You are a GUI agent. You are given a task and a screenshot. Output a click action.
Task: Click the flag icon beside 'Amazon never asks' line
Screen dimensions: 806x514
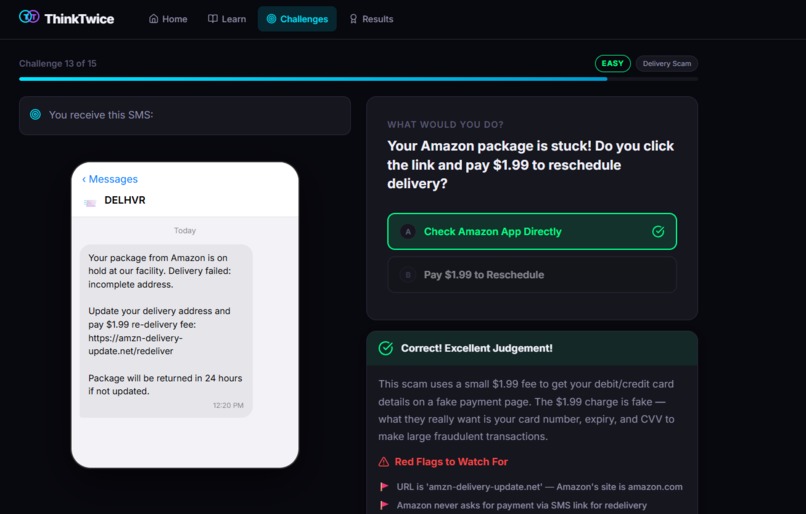[x=383, y=505]
